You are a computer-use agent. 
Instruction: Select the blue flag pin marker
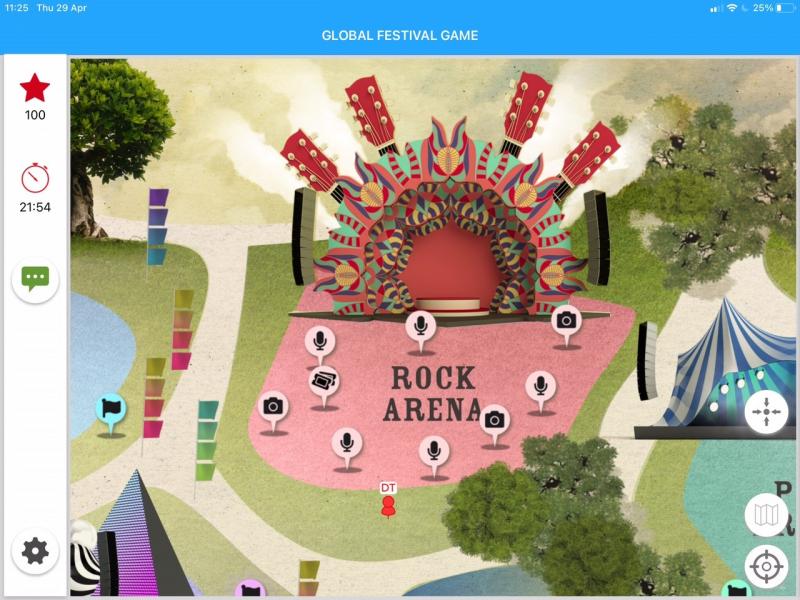[111, 413]
